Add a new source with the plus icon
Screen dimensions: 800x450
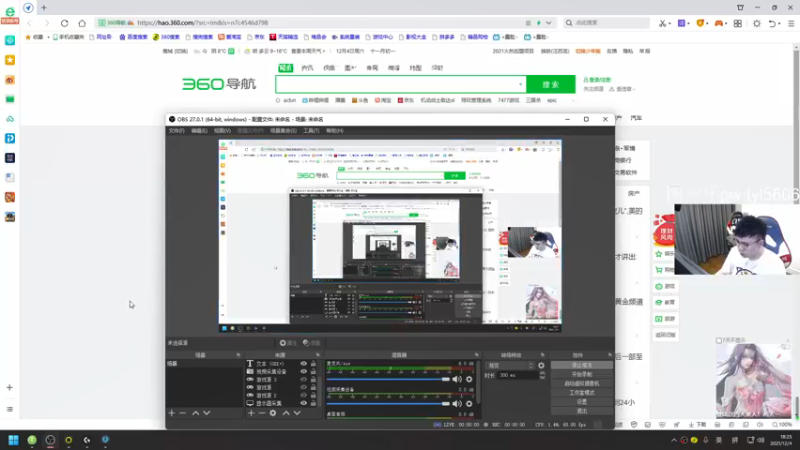[x=251, y=413]
